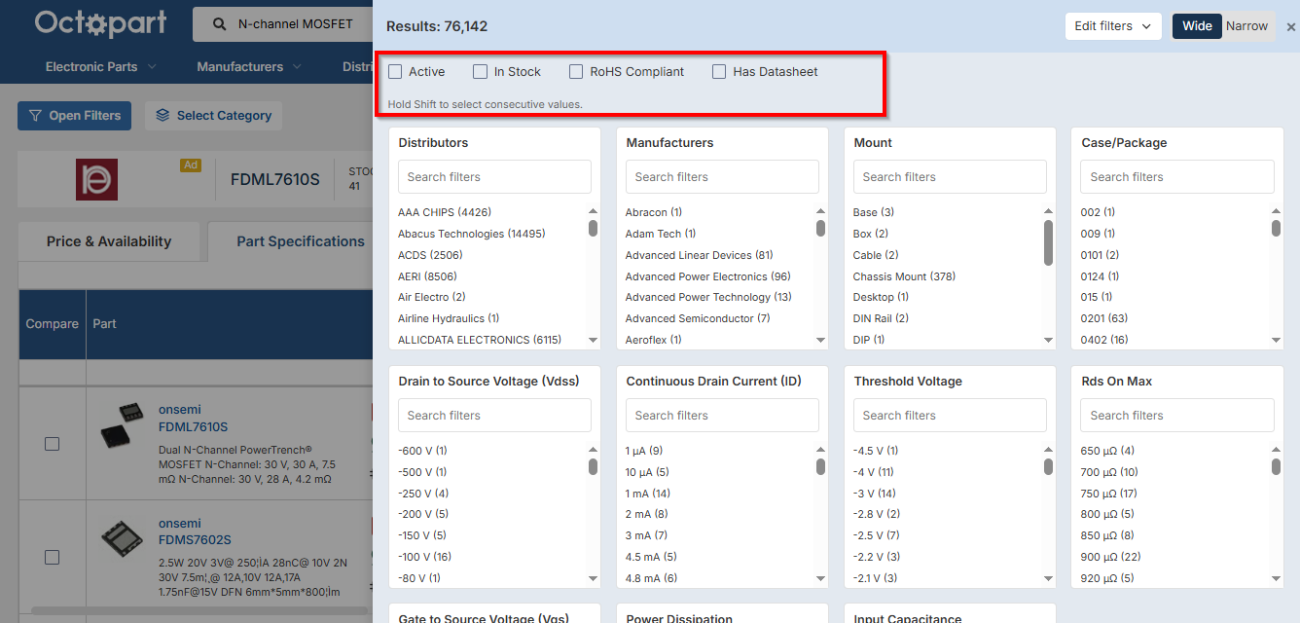Enable the RoHS Compliant checkbox
1300x623 pixels.
point(576,72)
